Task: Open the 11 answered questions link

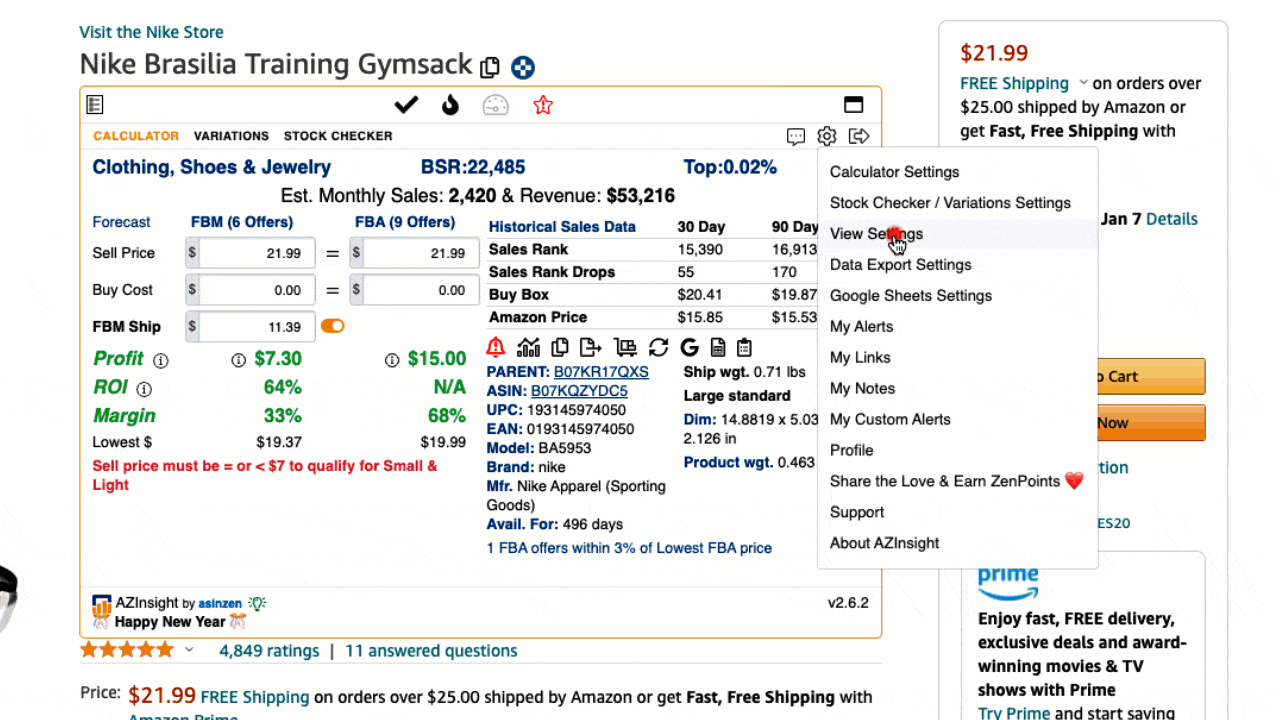Action: pyautogui.click(x=431, y=651)
